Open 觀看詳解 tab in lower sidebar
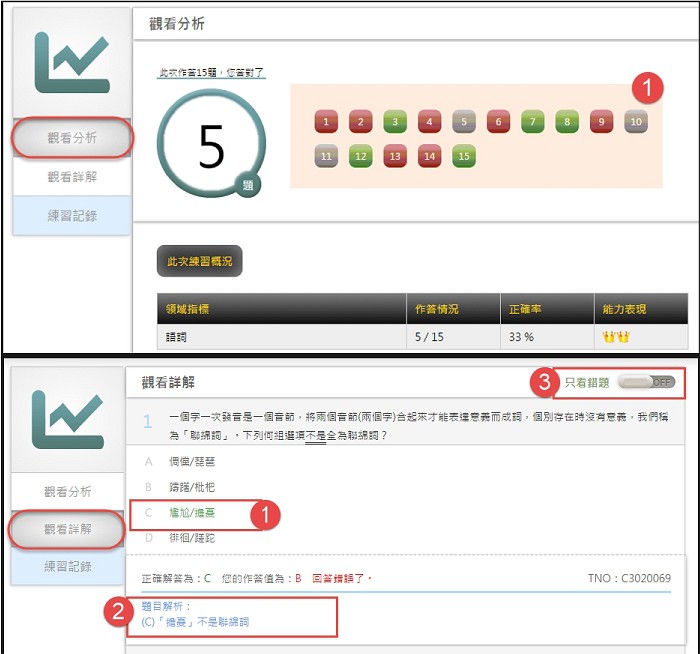Image resolution: width=700 pixels, height=654 pixels. (x=67, y=529)
